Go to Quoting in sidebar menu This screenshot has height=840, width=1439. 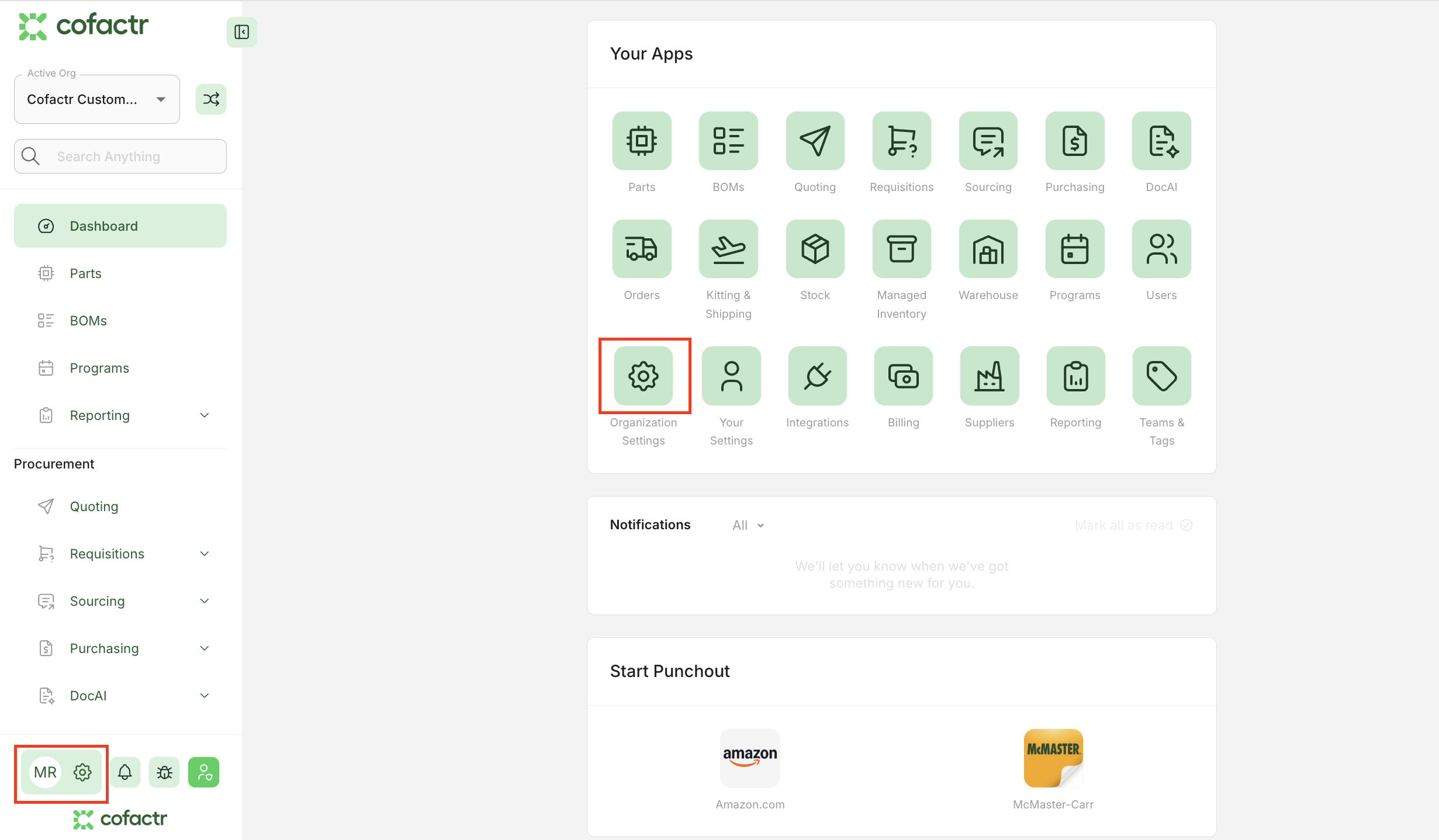(x=94, y=506)
